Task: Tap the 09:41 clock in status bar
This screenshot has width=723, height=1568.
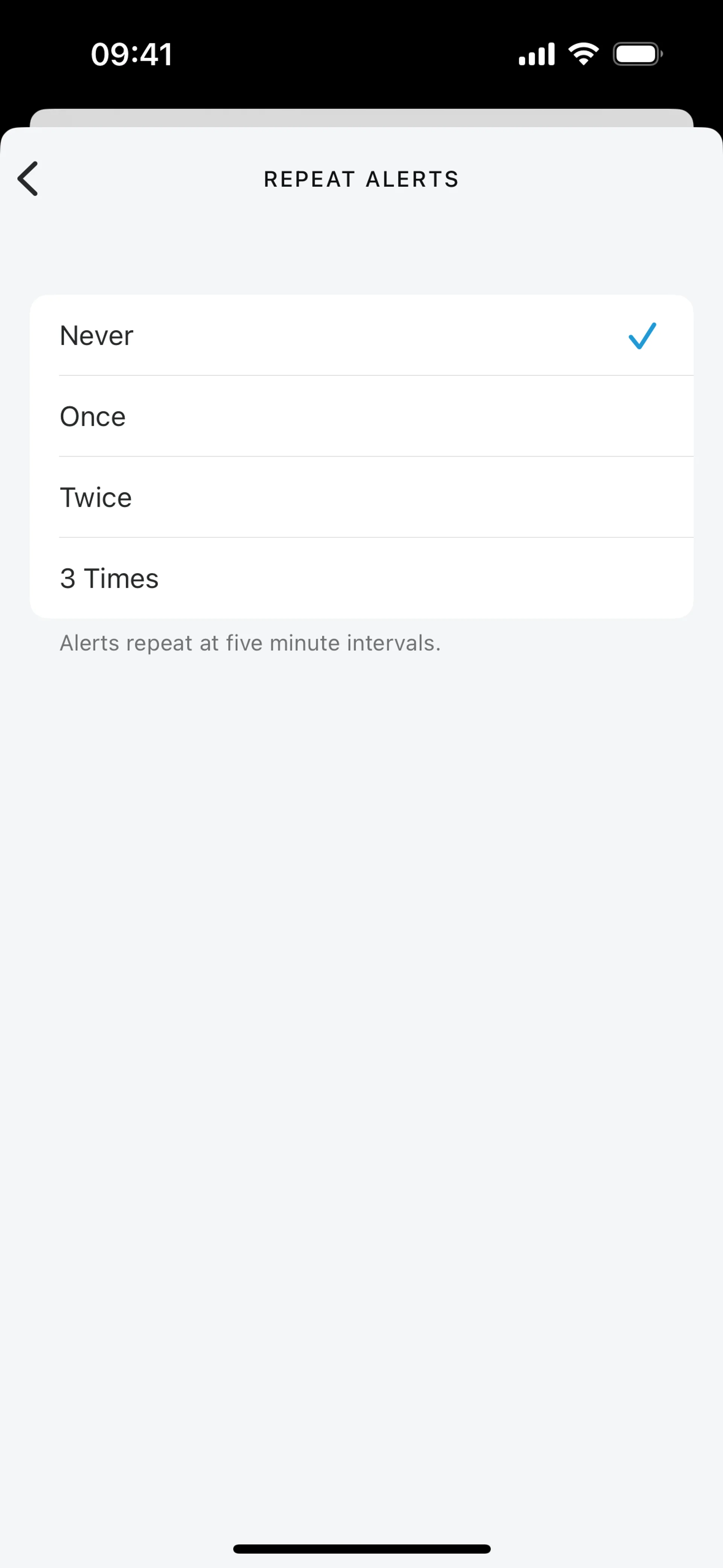Action: click(x=131, y=54)
